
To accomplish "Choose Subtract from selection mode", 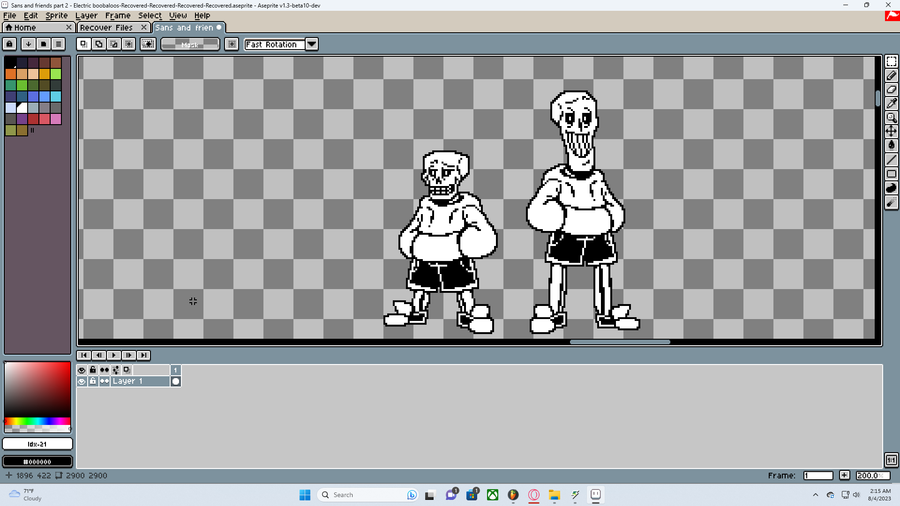I will pyautogui.click(x=114, y=44).
